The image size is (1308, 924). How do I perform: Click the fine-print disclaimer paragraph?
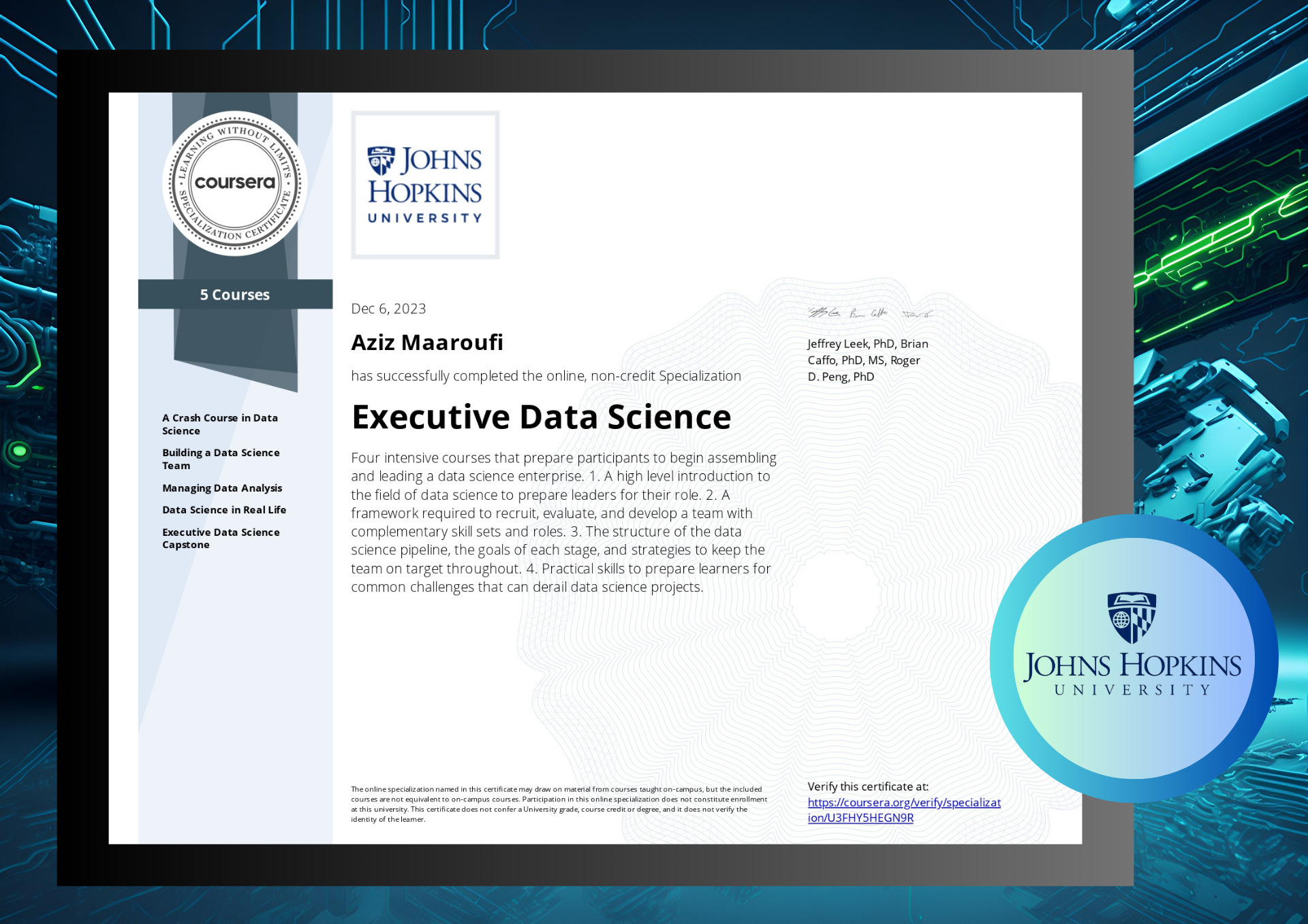tap(559, 804)
